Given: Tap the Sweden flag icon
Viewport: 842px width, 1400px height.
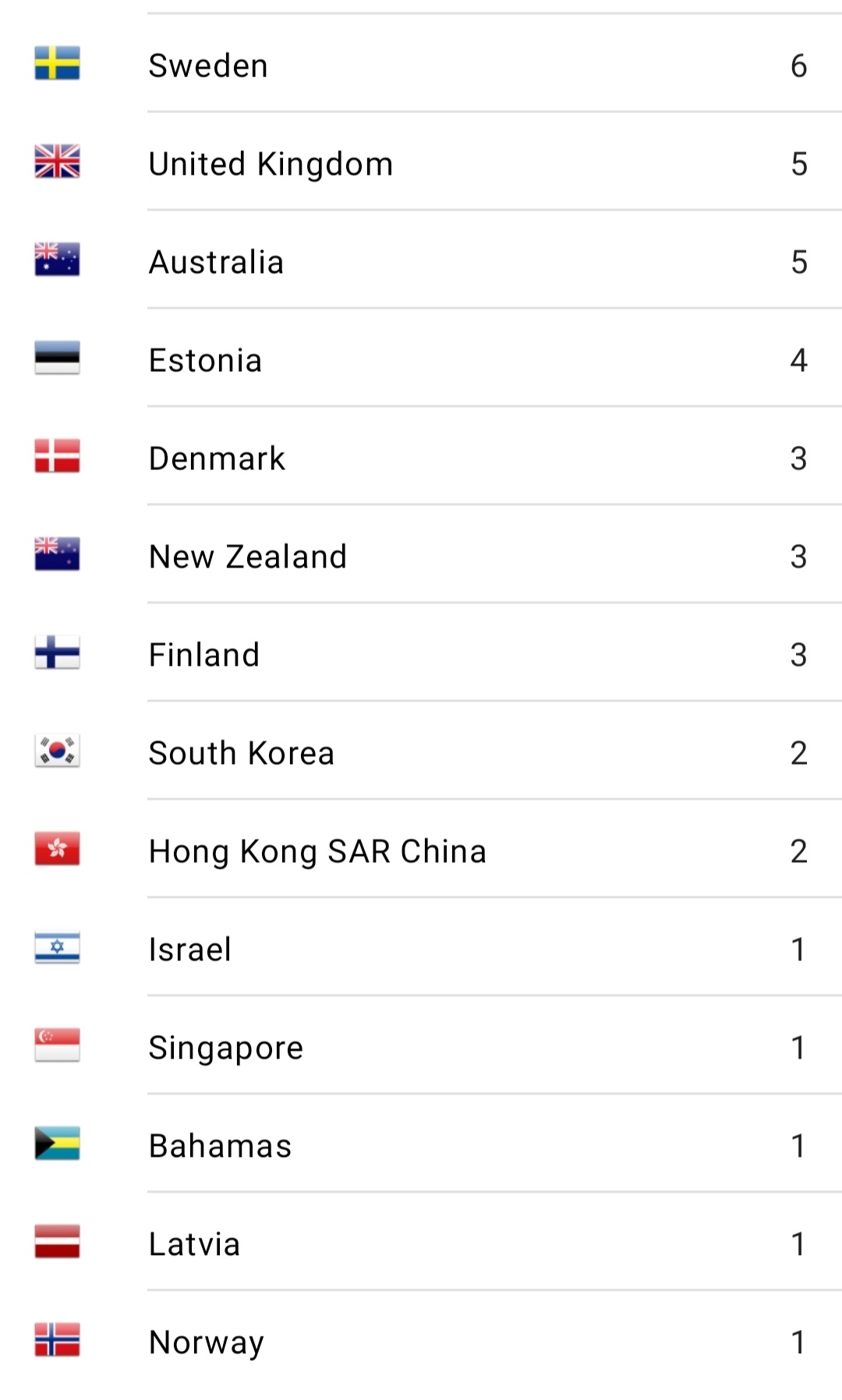Looking at the screenshot, I should (57, 64).
